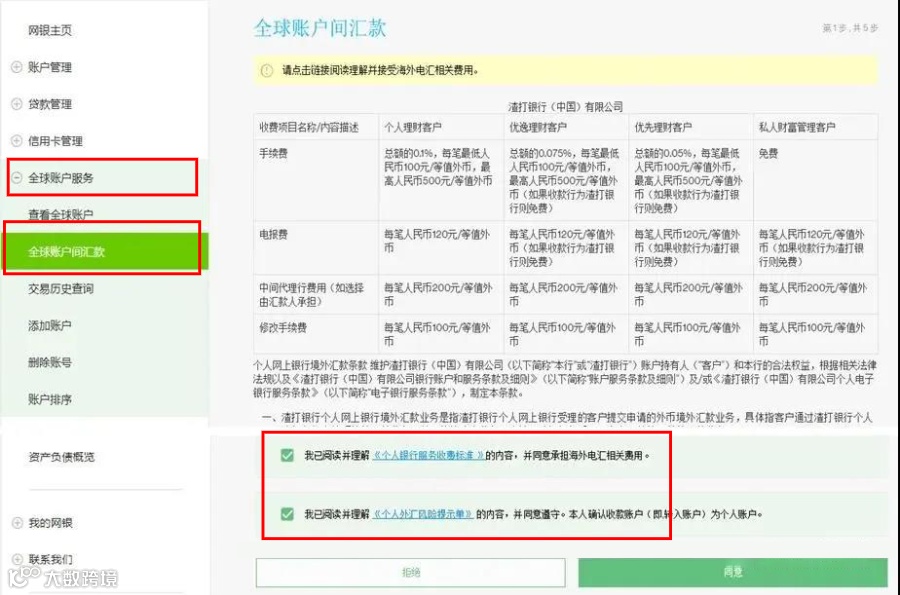Open the 《个人外汇风险提示单》 link
Image resolution: width=900 pixels, height=595 pixels.
point(423,514)
